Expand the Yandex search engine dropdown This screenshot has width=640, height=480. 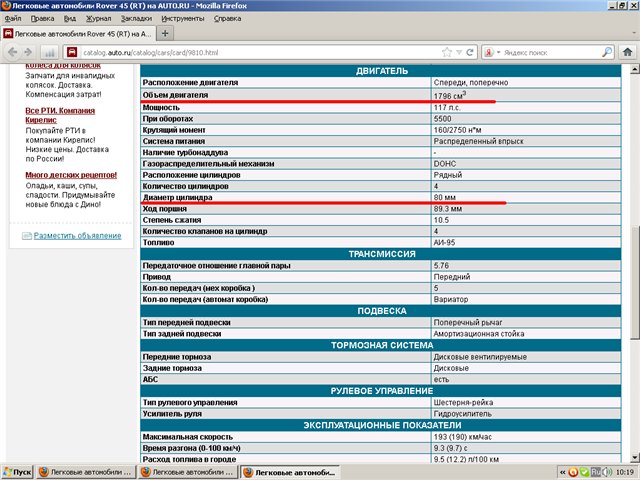click(x=492, y=52)
